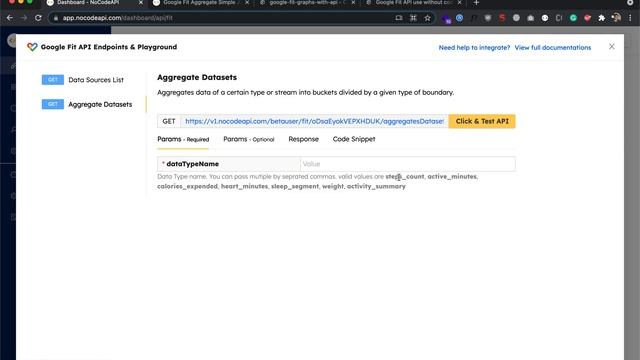640x360 pixels.
Task: Click the browser address bar URL
Action: pyautogui.click(x=118, y=18)
